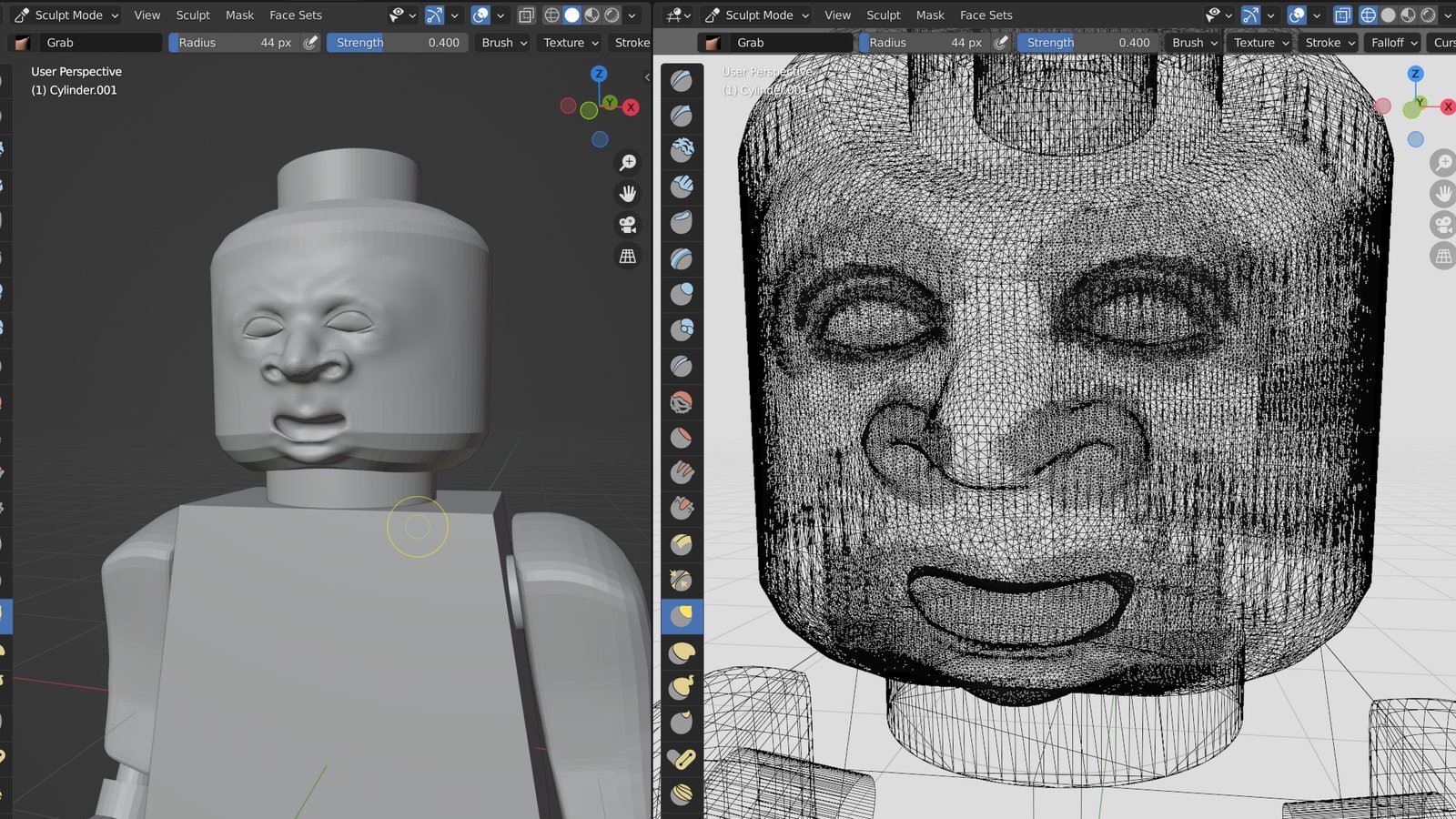Select the Nudge brush tool

(x=682, y=794)
